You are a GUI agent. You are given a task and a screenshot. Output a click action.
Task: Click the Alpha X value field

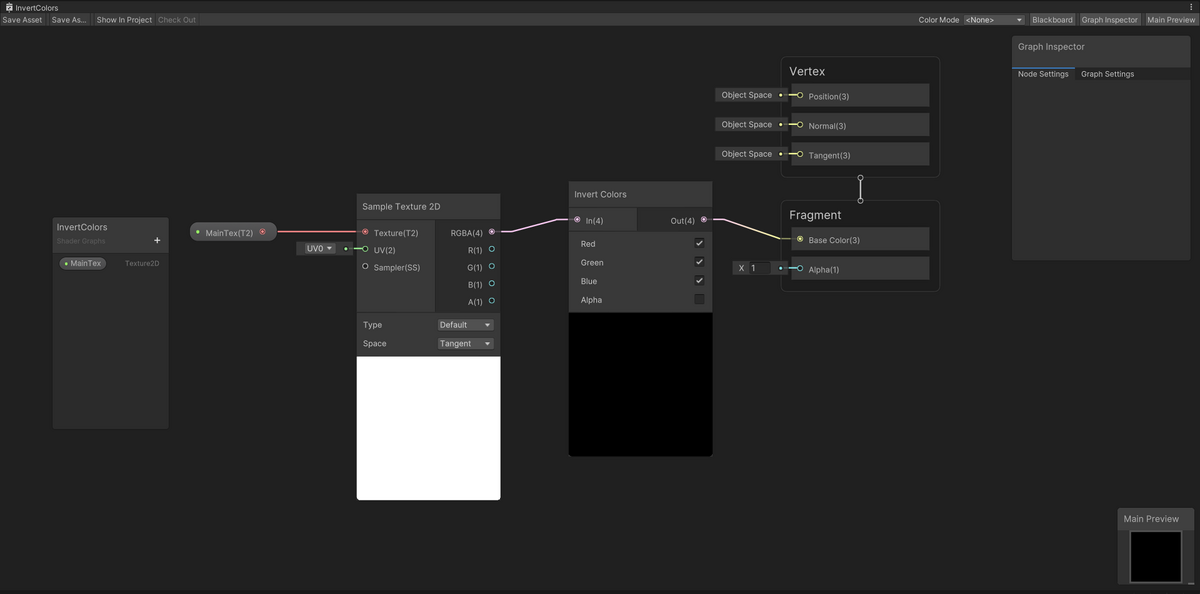coord(759,268)
